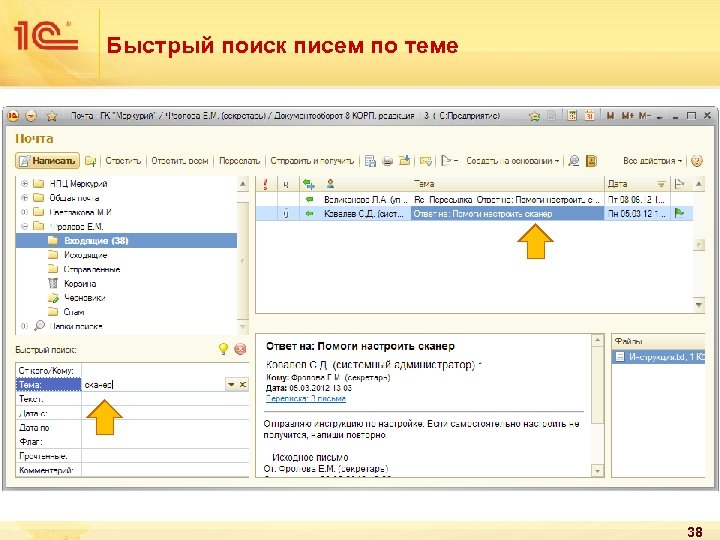Open the Спам folder
The height and width of the screenshot is (540, 720).
point(73,312)
